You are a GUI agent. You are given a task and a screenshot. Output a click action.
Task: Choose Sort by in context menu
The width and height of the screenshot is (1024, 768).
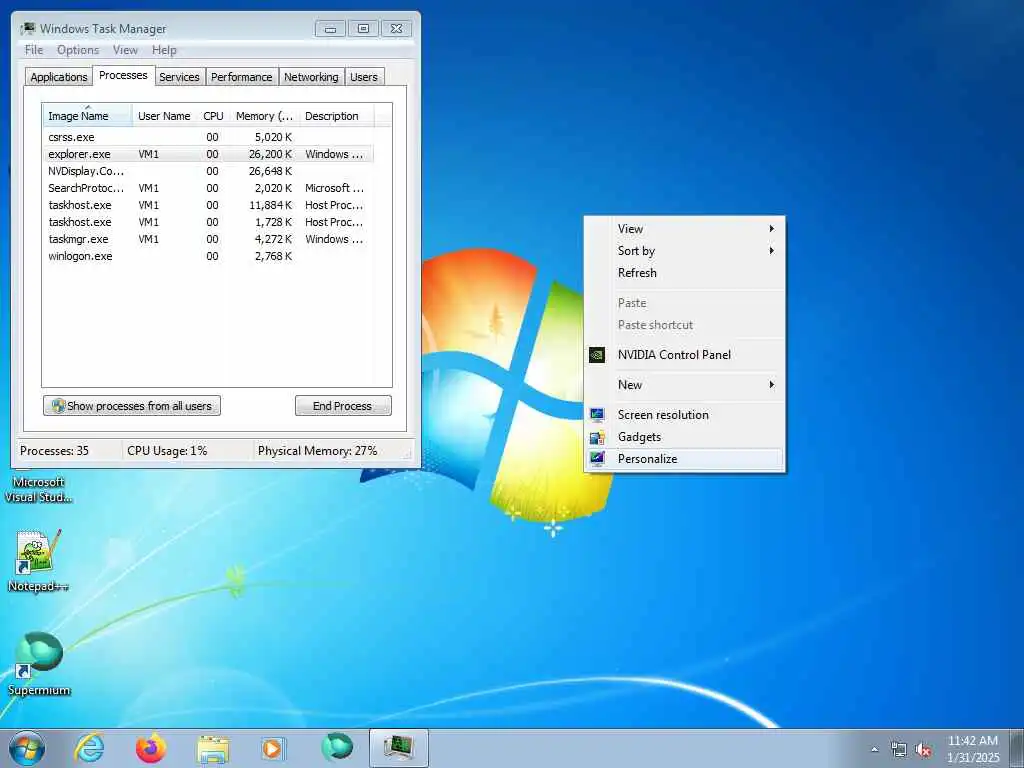tap(684, 251)
